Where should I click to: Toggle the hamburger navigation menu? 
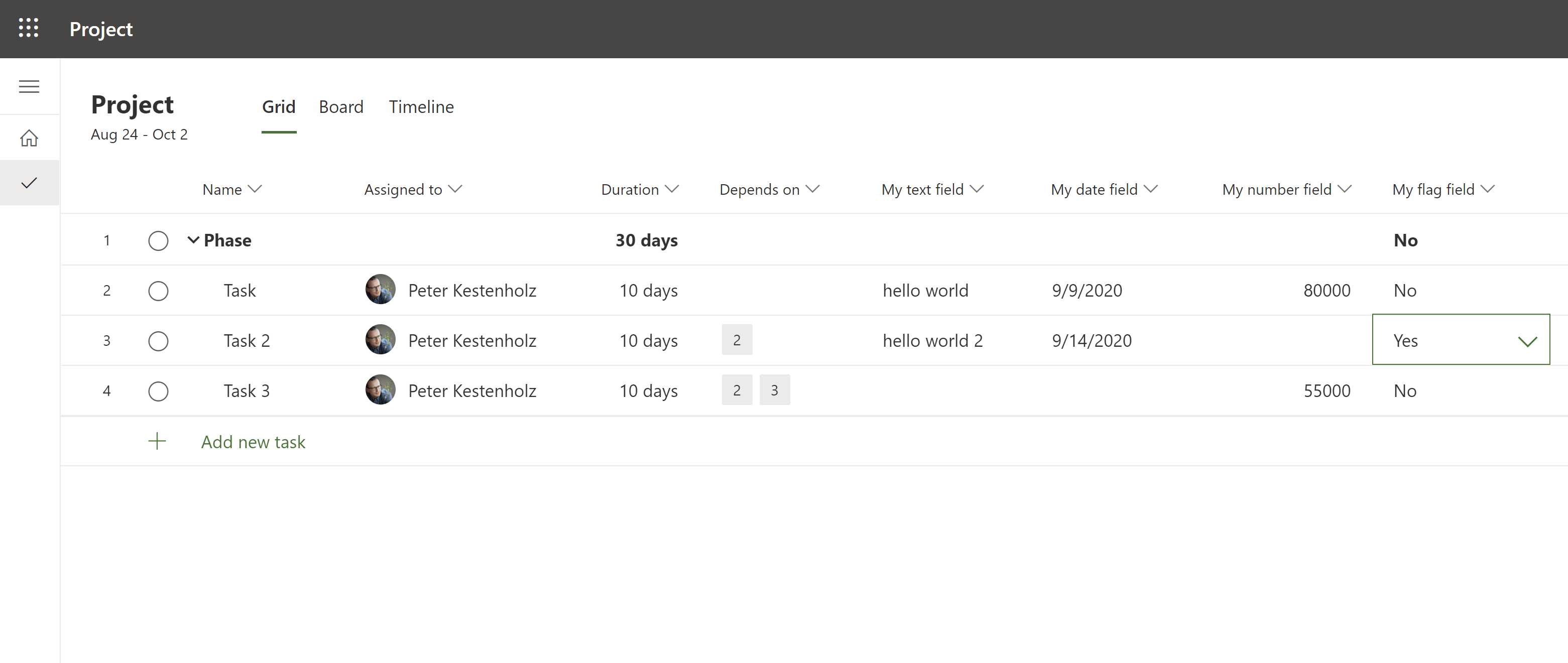coord(29,86)
